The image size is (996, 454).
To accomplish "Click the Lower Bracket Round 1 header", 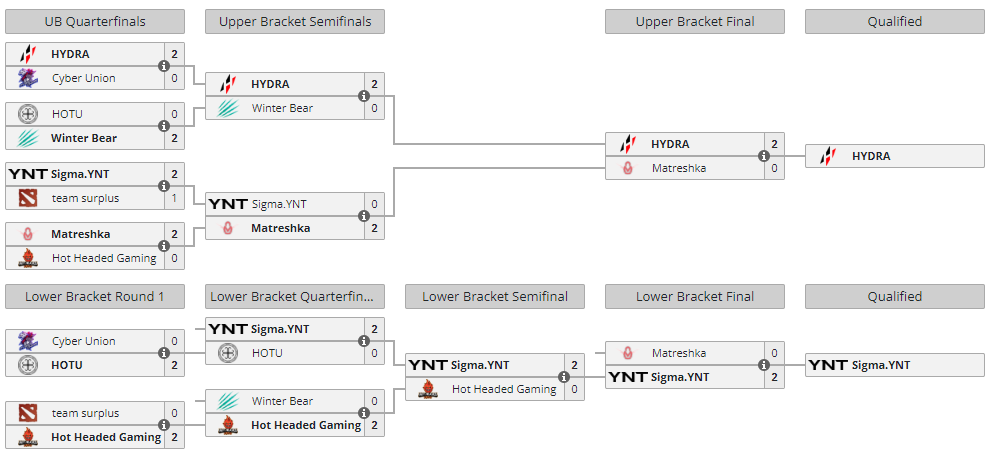I will pyautogui.click(x=95, y=296).
